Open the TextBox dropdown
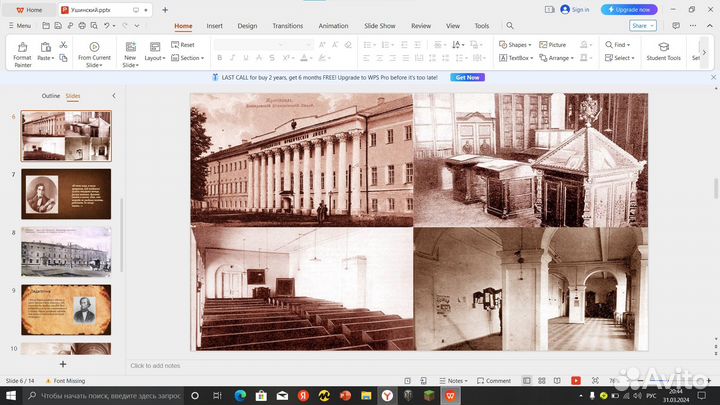This screenshot has width=720, height=405. coord(516,58)
